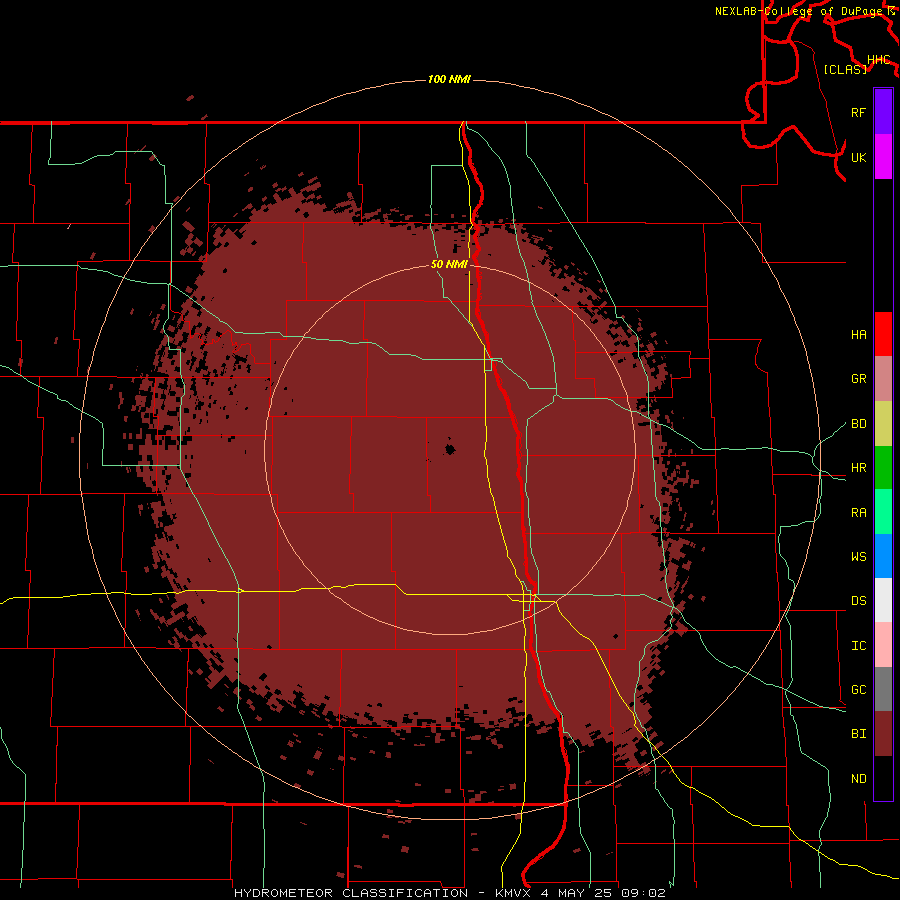Click the HA red legend swatch
This screenshot has width=900, height=900.
(883, 334)
